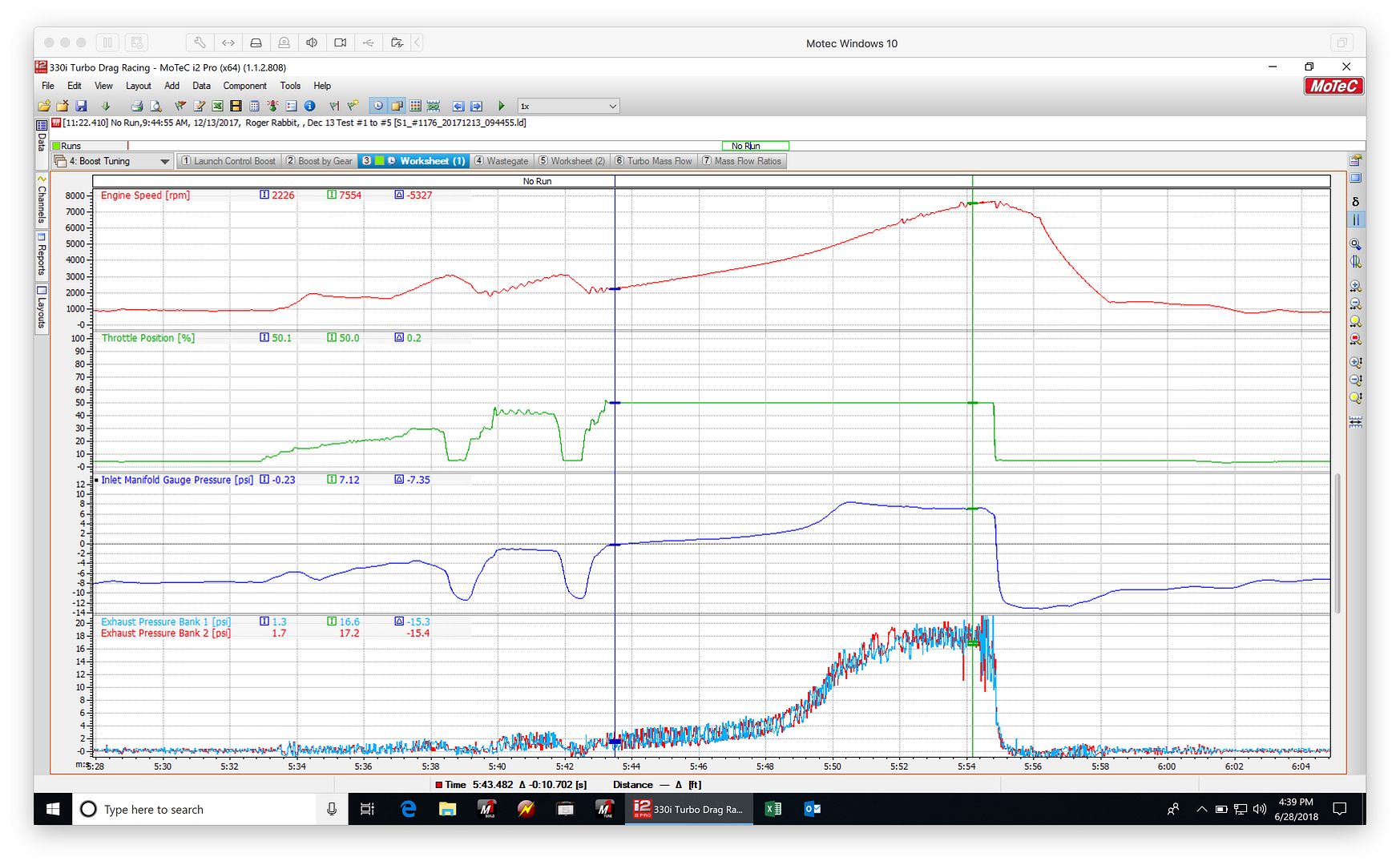The image size is (1400, 865).
Task: Click Exhaust Pressure Bank 2 channel label
Action: pos(166,633)
